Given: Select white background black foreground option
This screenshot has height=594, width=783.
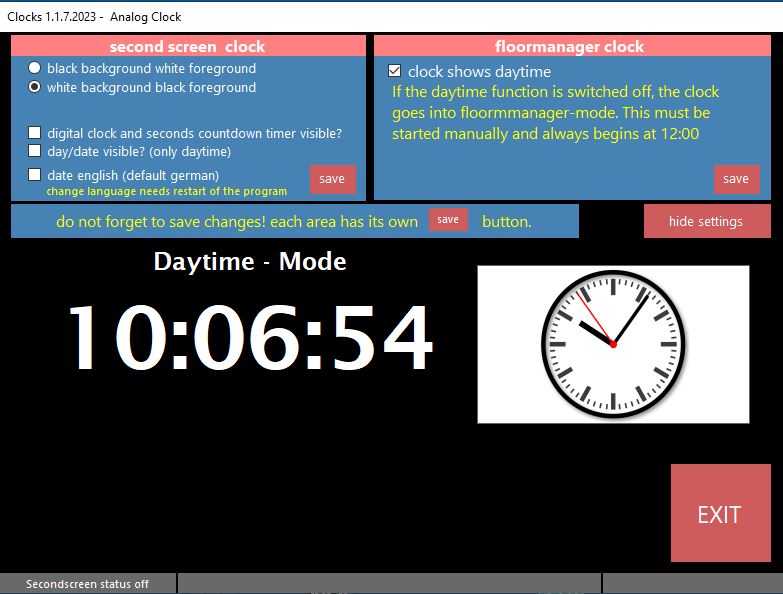Looking at the screenshot, I should [35, 87].
